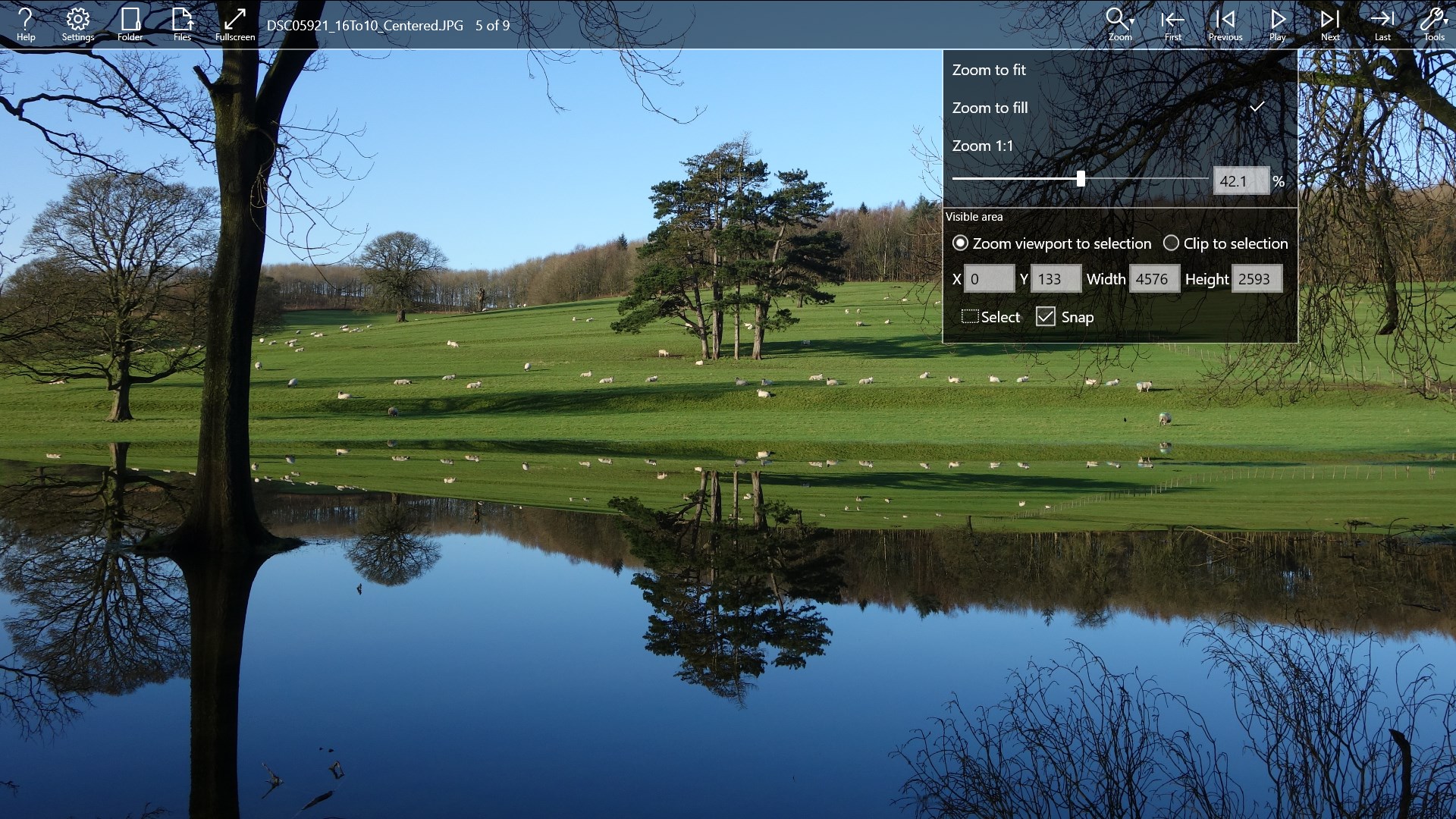
Task: Start slideshow with Play button
Action: coord(1278,24)
